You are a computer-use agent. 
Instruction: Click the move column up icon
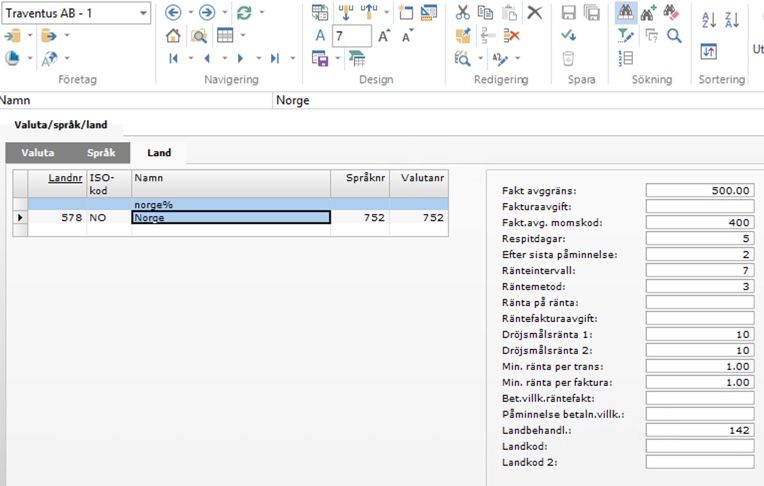tap(369, 13)
